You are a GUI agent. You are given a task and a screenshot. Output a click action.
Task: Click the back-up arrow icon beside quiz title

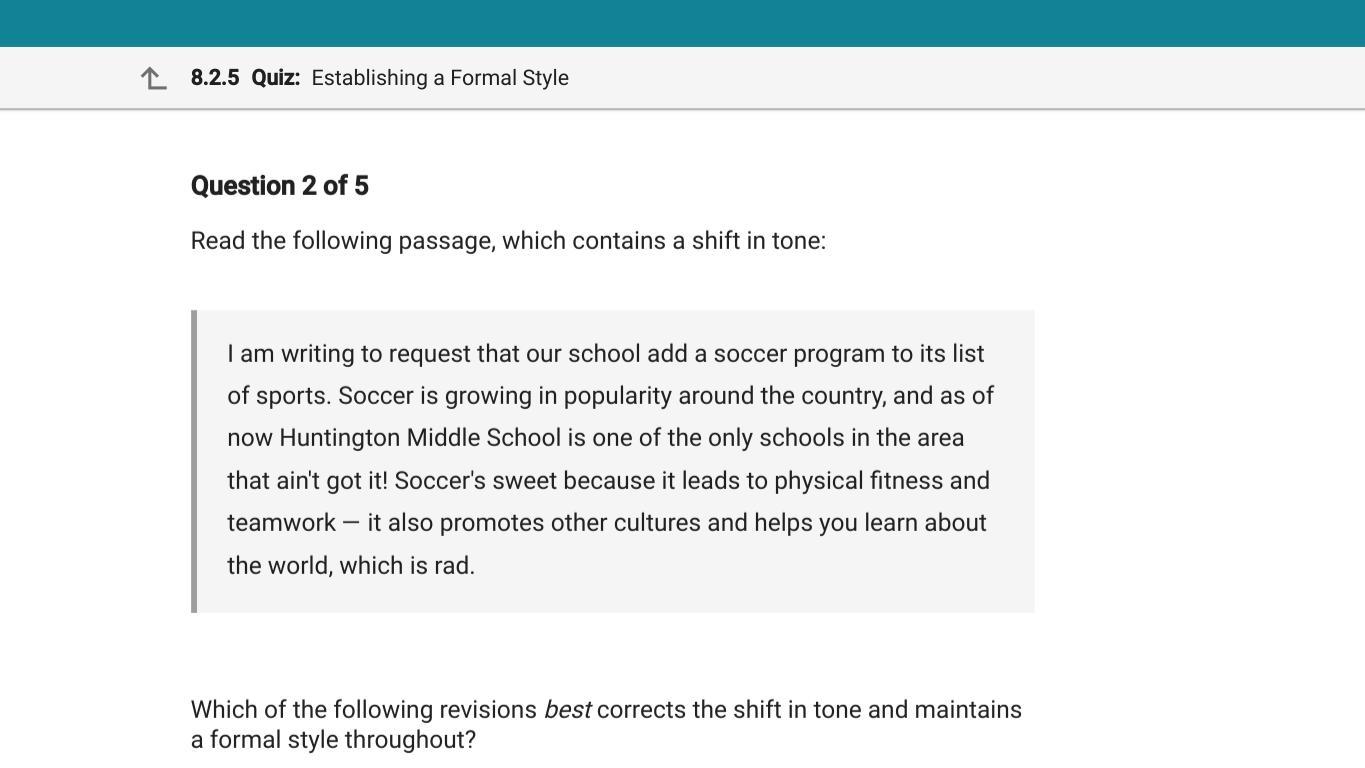(x=153, y=78)
